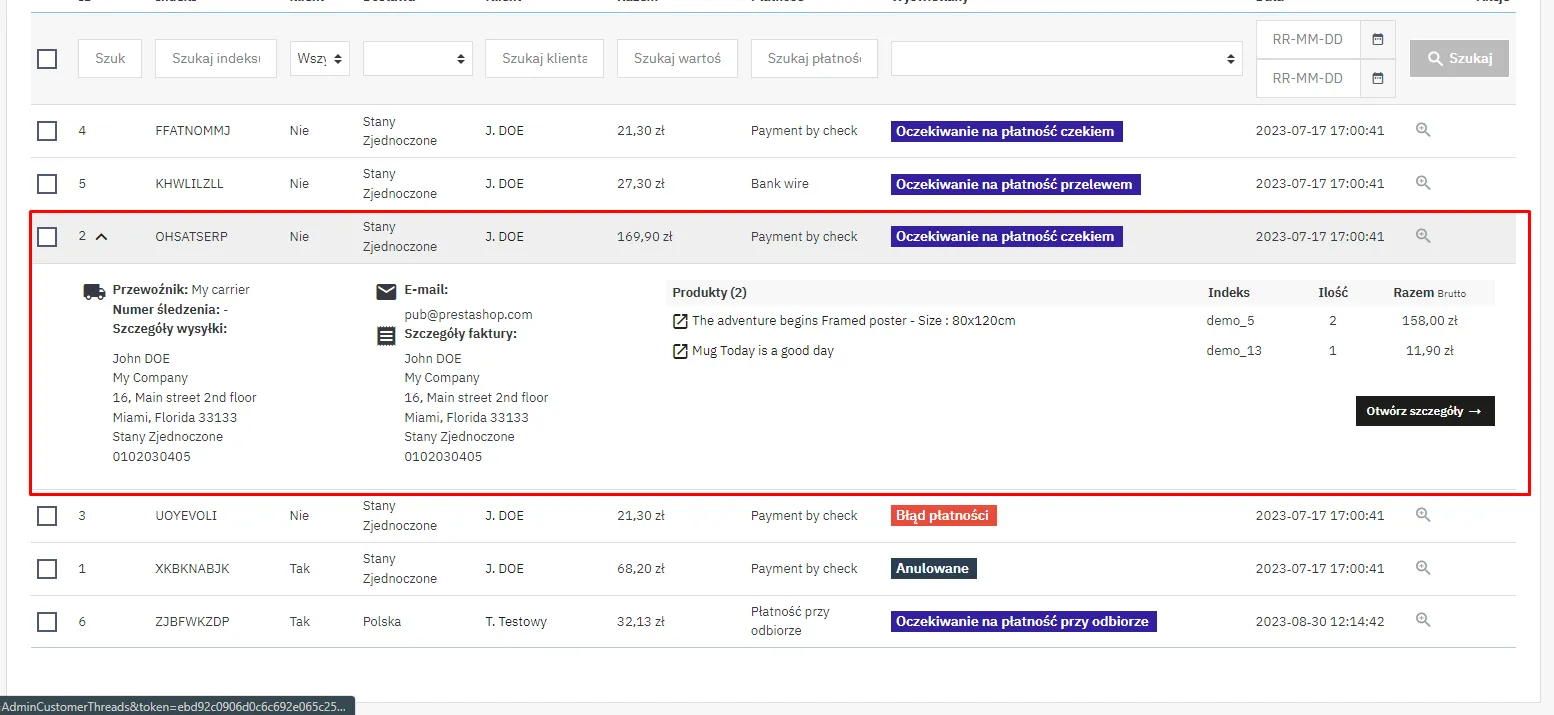
Task: Open view icon for order UOYEVOLI
Action: [x=1423, y=515]
